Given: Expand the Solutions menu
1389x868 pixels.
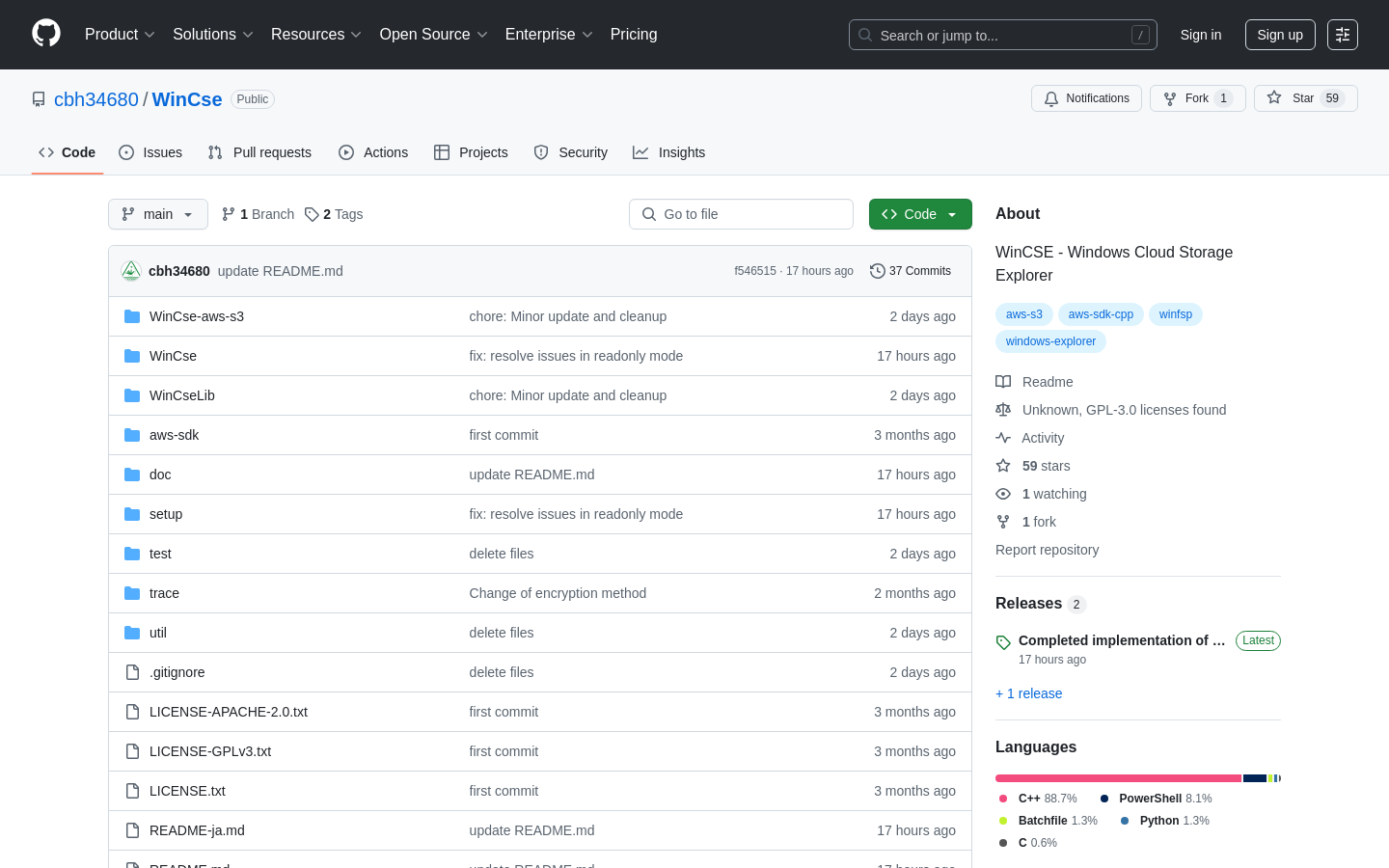Looking at the screenshot, I should [x=213, y=35].
